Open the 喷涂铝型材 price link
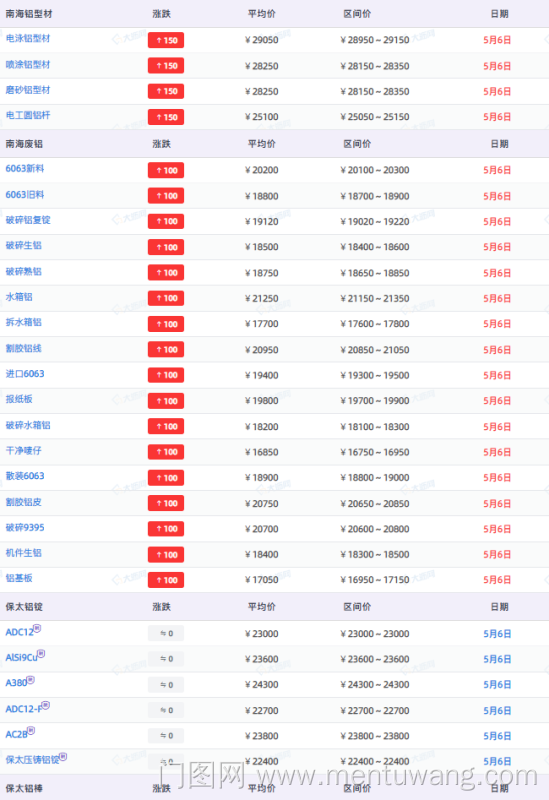The image size is (549, 800). click(28, 65)
